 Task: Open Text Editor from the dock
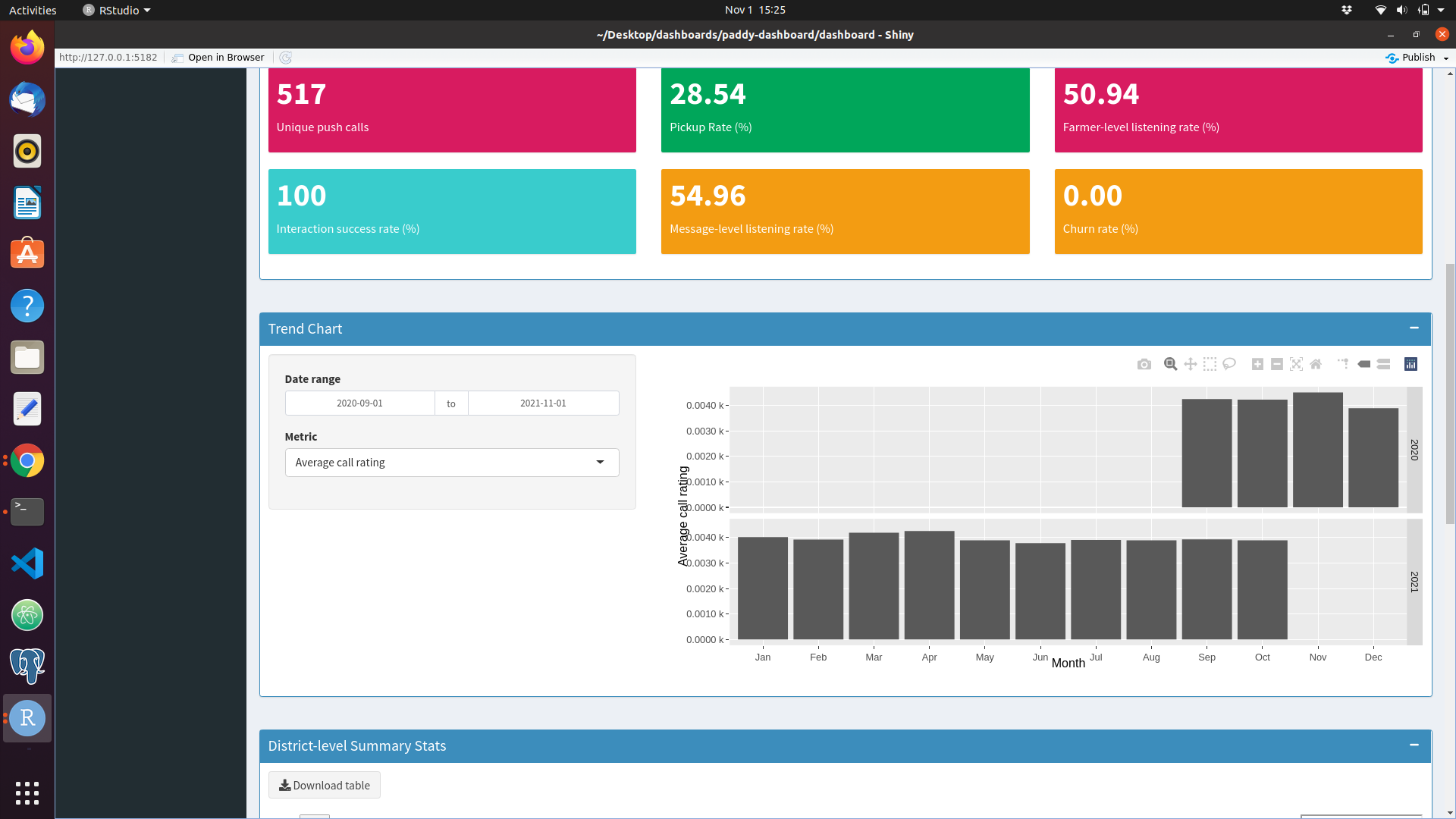click(x=27, y=409)
